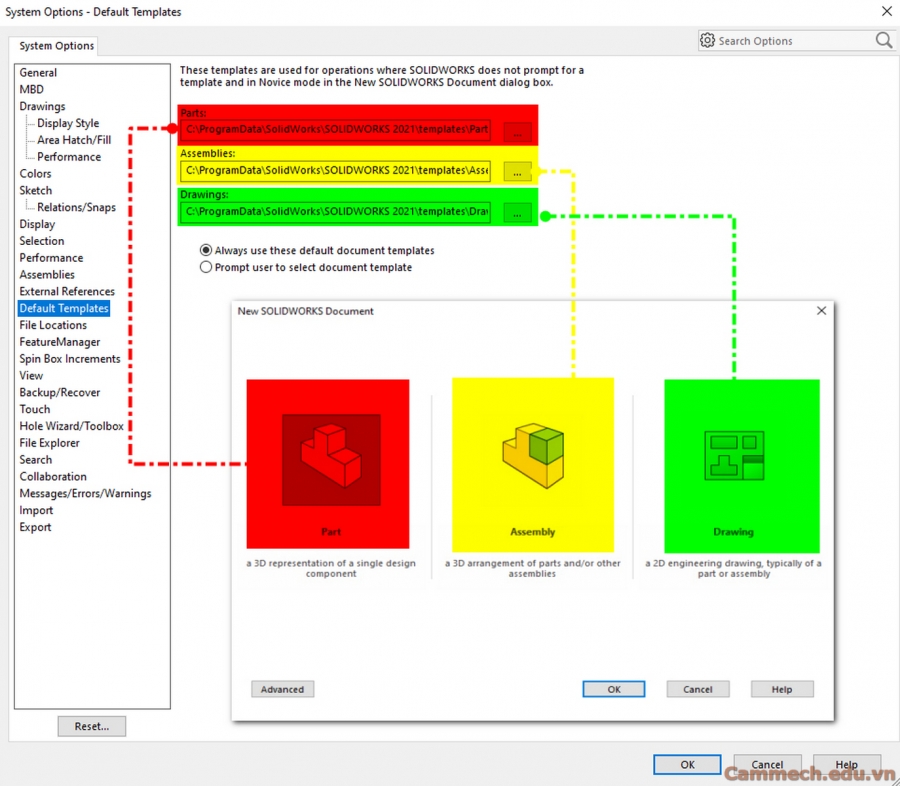Select the Default Templates category
The width and height of the screenshot is (900, 786).
point(64,308)
